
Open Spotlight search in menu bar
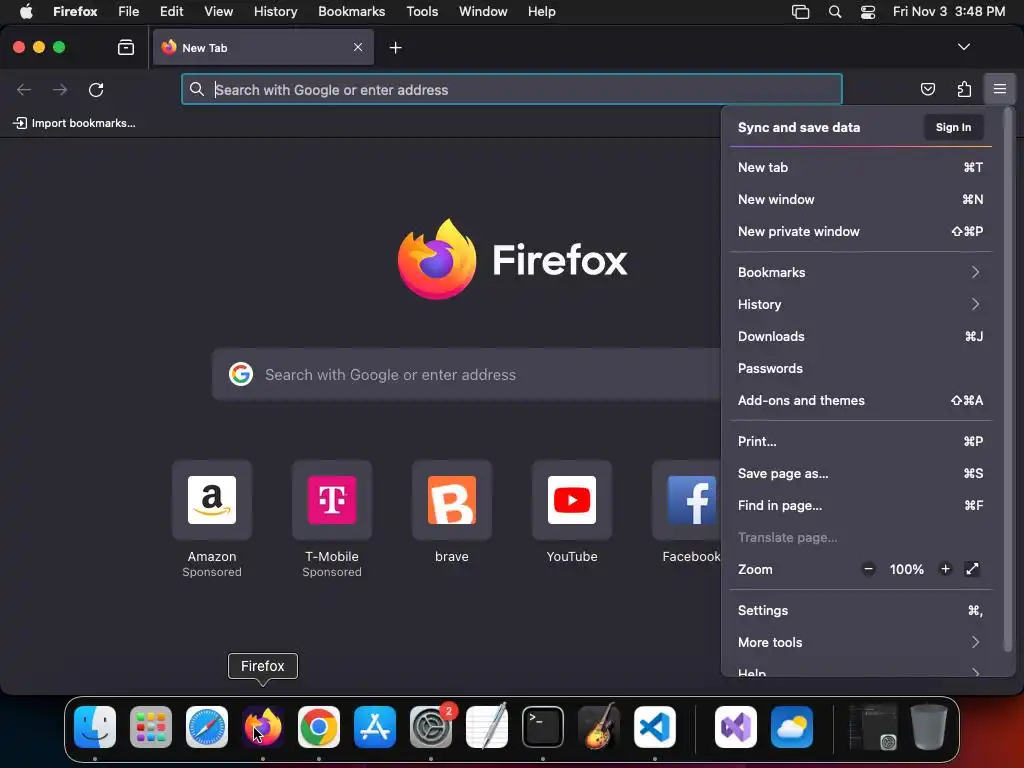[x=835, y=12]
